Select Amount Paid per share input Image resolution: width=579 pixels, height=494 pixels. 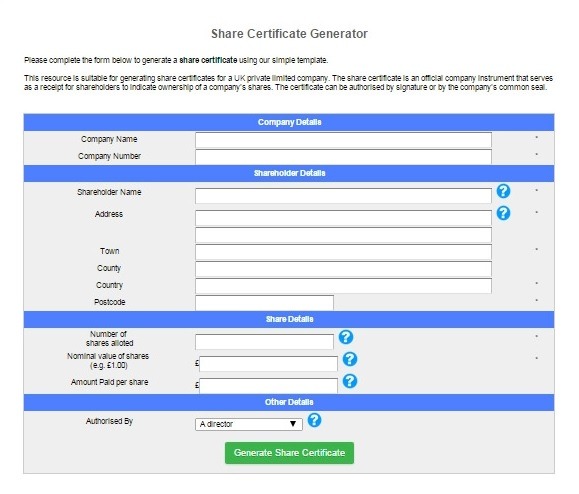coord(268,386)
